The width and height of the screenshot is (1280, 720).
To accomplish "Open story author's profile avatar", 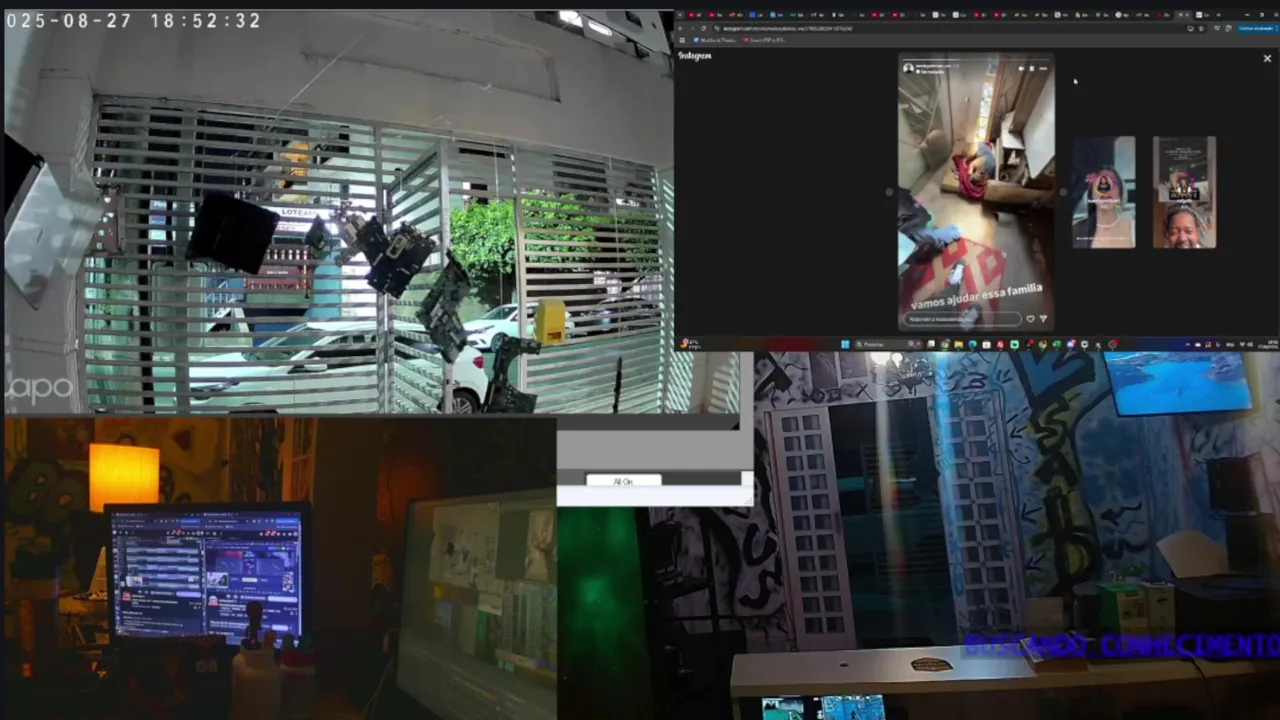I will [x=908, y=68].
